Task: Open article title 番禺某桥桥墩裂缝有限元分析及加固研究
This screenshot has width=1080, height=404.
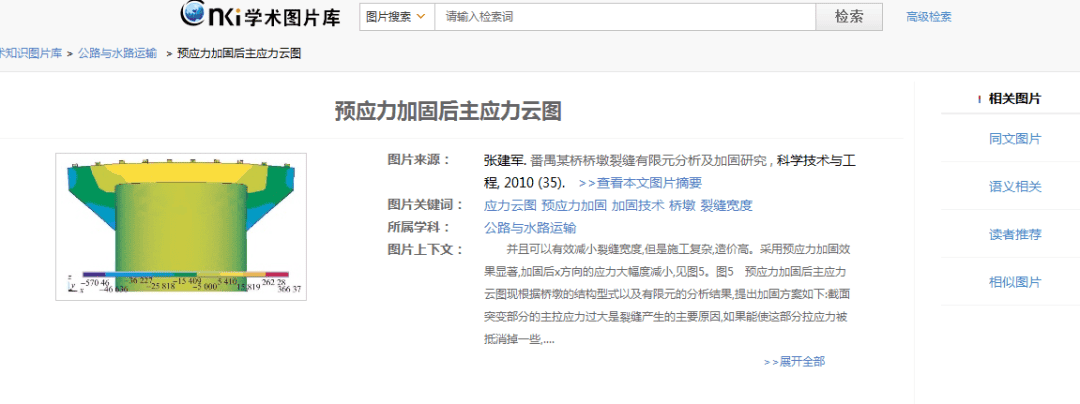Action: [x=648, y=160]
